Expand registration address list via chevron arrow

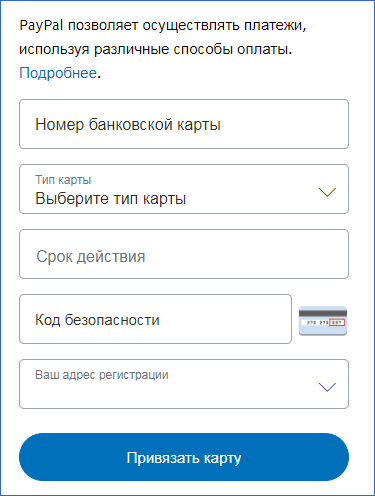click(327, 387)
